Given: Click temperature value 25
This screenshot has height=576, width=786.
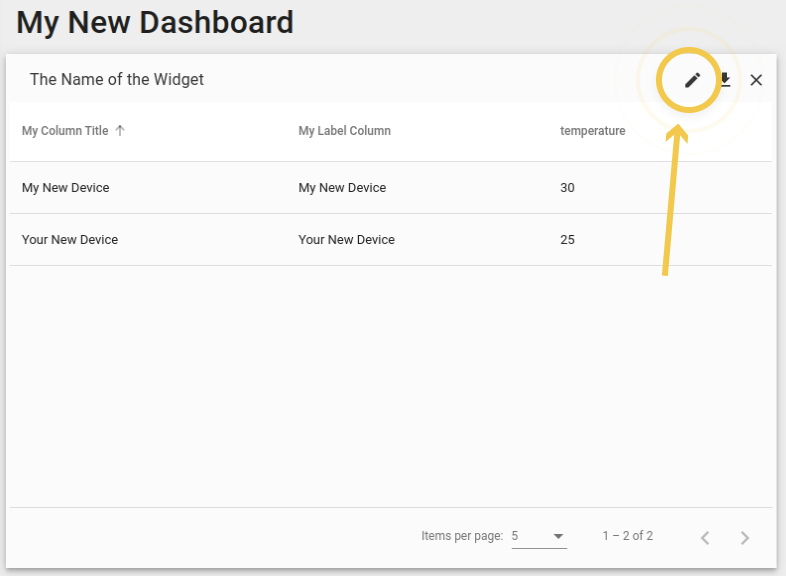Looking at the screenshot, I should [567, 240].
